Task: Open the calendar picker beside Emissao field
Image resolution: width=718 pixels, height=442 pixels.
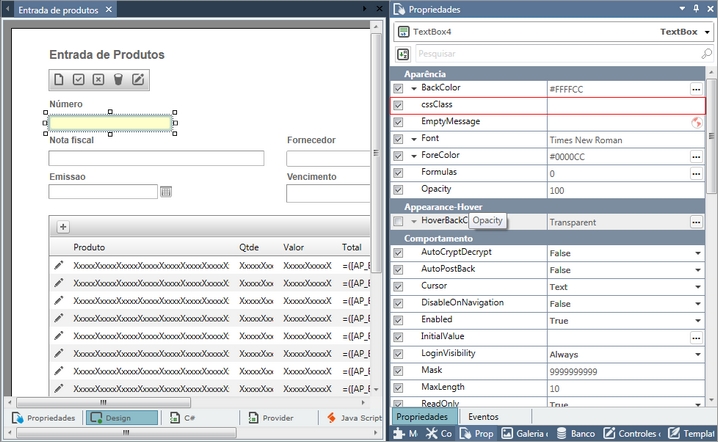Action: 167,191
